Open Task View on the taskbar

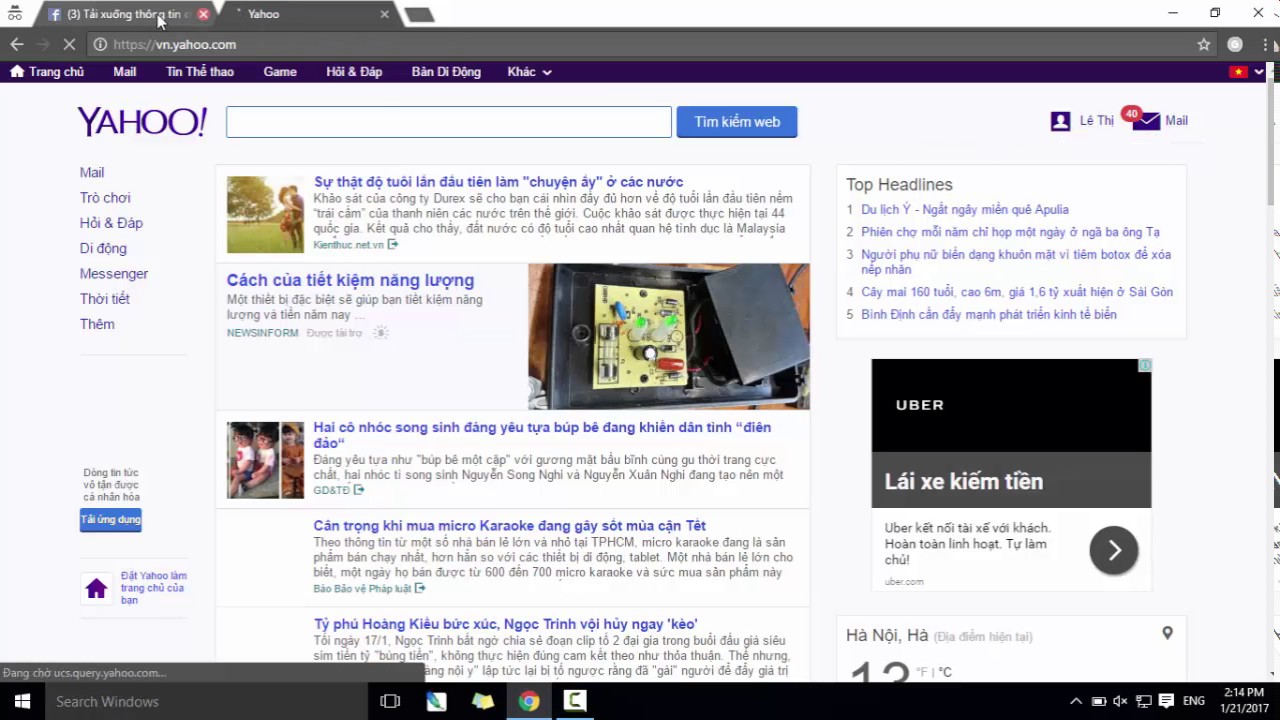point(390,701)
